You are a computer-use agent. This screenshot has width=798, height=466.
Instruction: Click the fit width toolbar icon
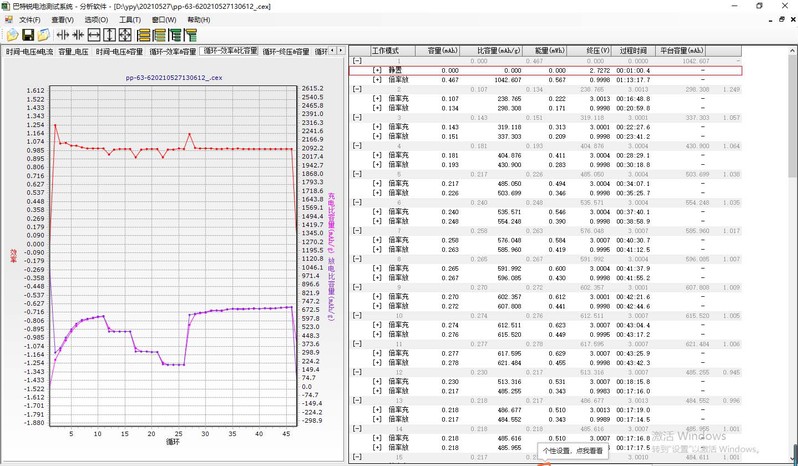point(94,35)
